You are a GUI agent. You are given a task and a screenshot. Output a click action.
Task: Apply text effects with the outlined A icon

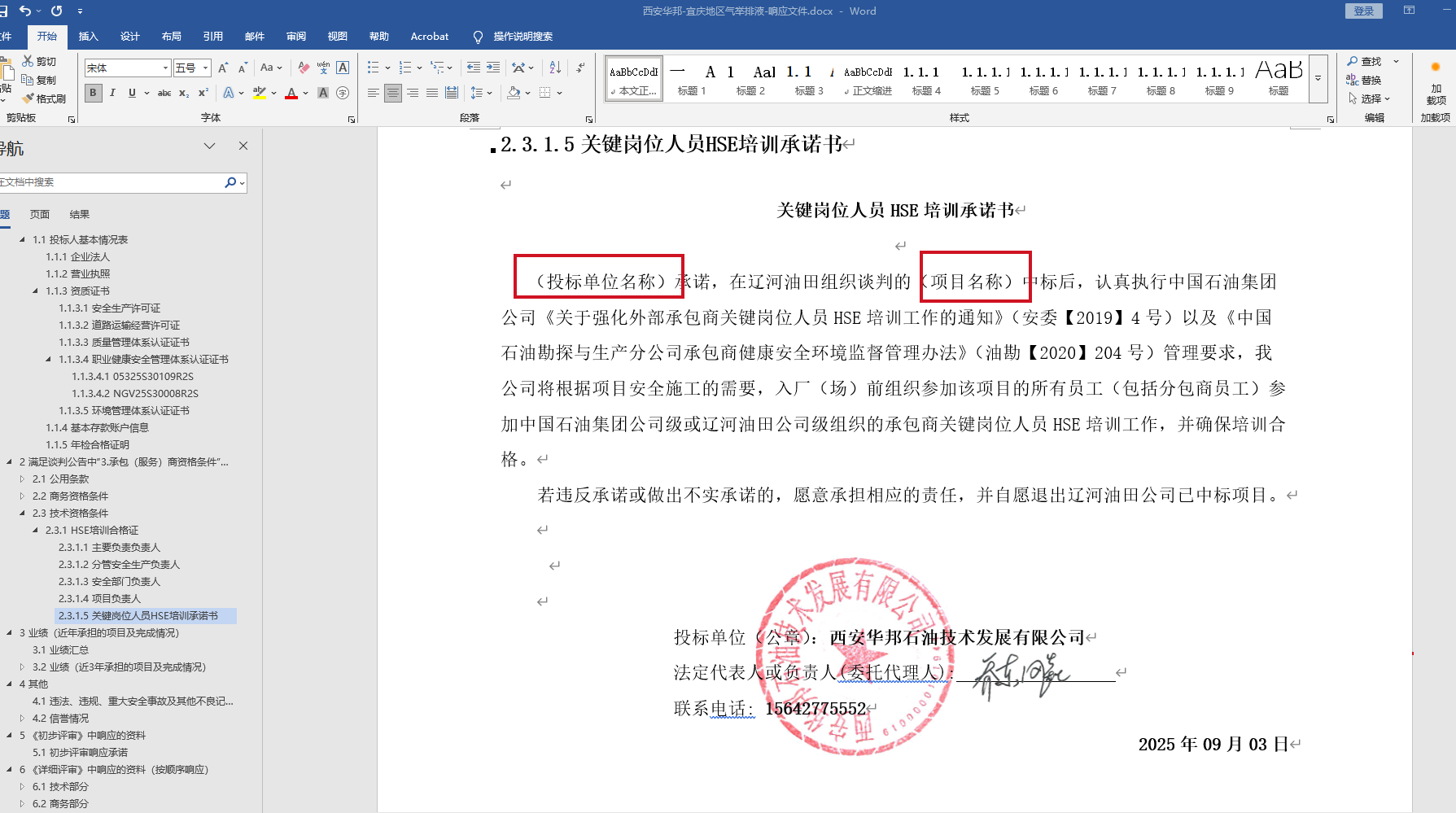pos(229,93)
